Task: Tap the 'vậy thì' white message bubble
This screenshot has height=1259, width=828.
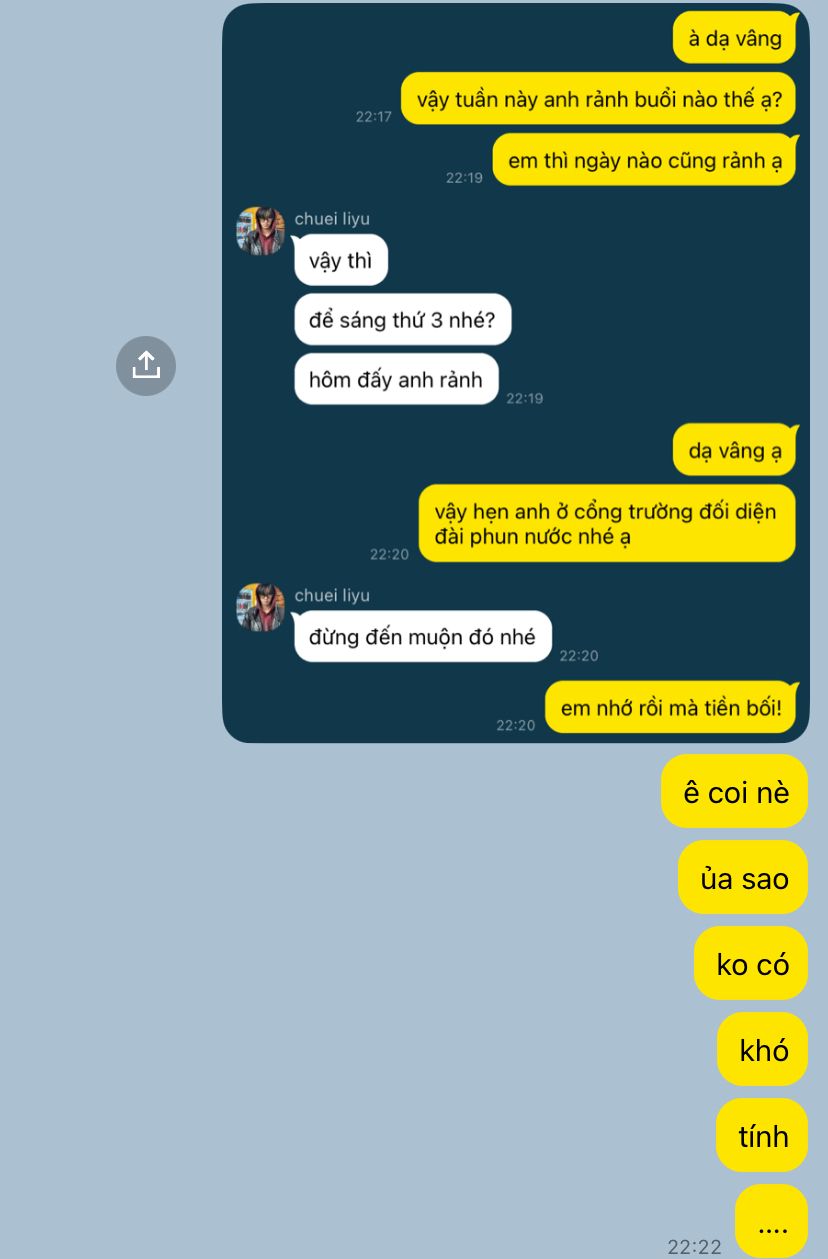Action: pos(341,261)
